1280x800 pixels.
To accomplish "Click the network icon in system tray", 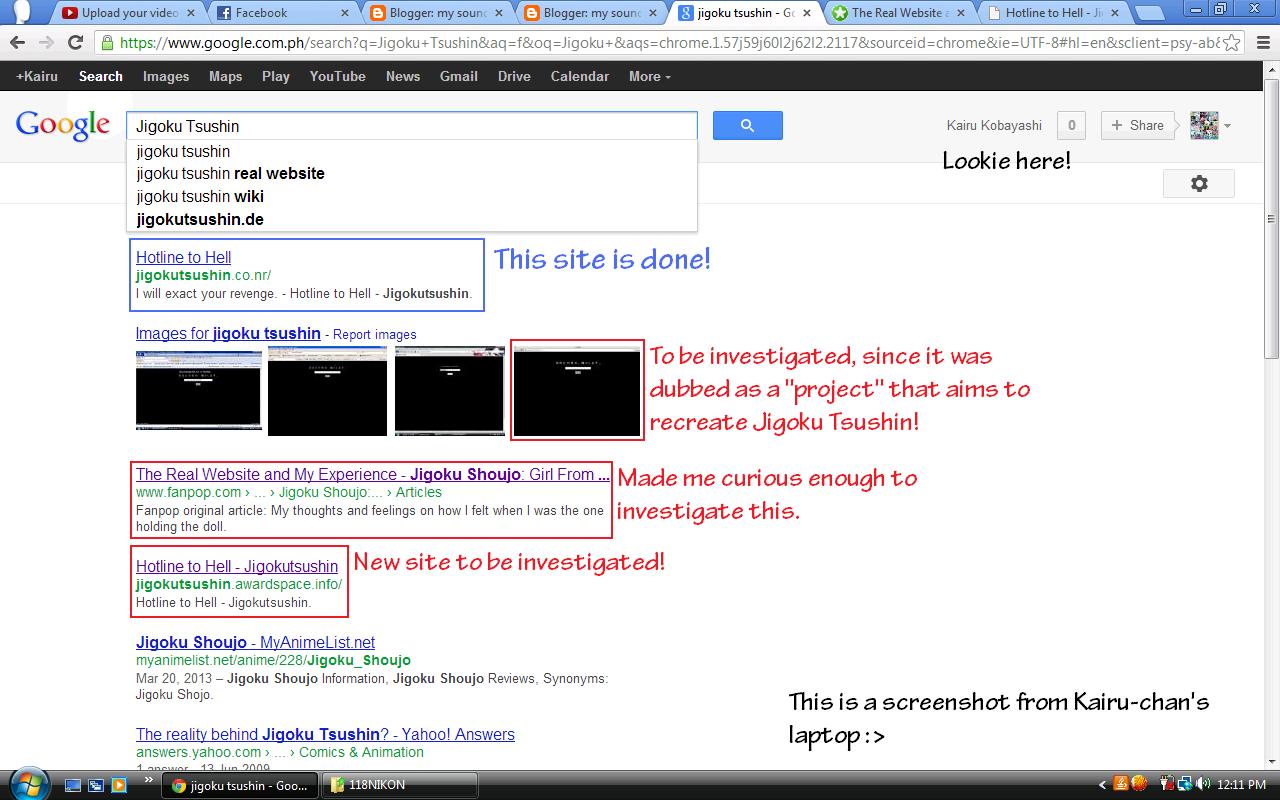I will (x=1185, y=785).
